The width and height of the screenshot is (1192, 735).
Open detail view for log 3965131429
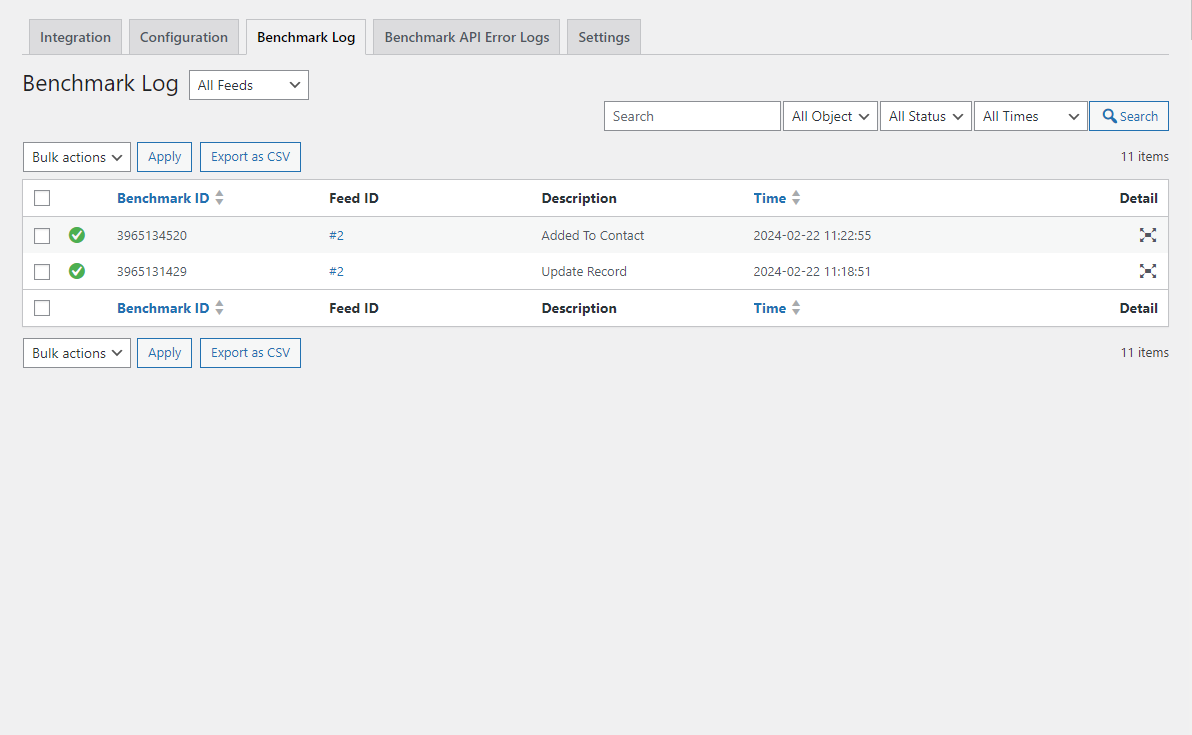pyautogui.click(x=1147, y=271)
